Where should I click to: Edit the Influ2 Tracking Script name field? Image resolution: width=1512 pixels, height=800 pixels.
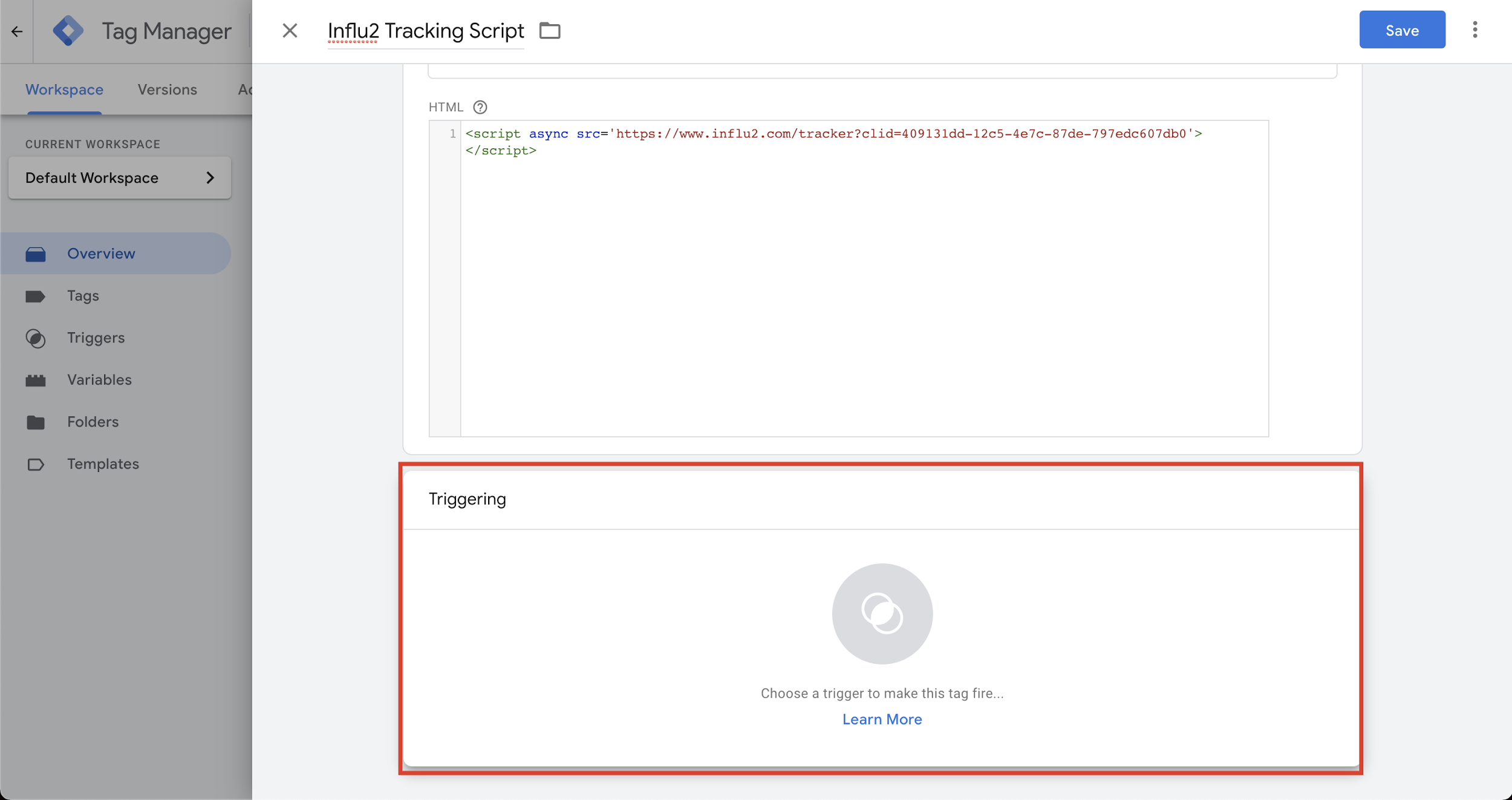pos(425,31)
